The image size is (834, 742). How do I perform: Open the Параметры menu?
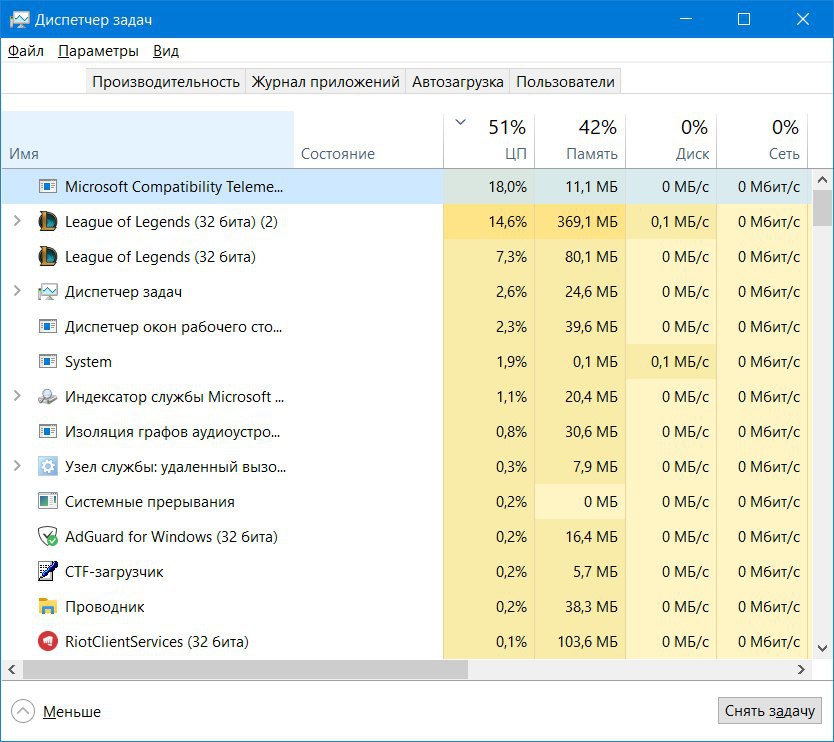98,51
